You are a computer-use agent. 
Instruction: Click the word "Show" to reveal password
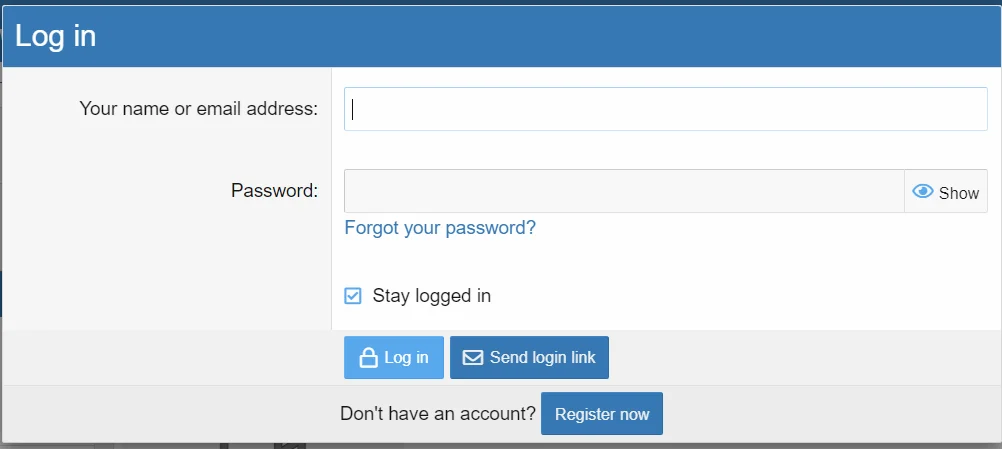click(x=959, y=193)
